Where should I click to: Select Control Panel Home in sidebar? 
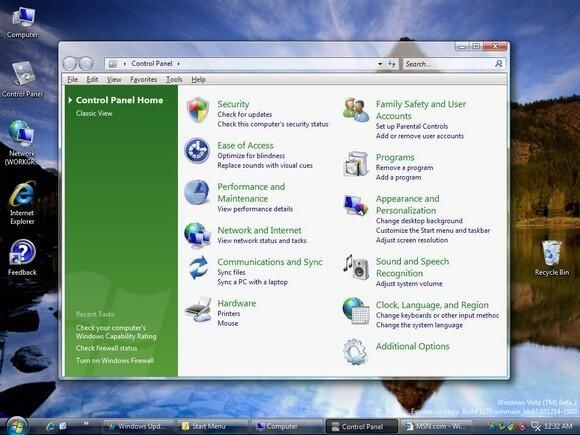point(119,100)
